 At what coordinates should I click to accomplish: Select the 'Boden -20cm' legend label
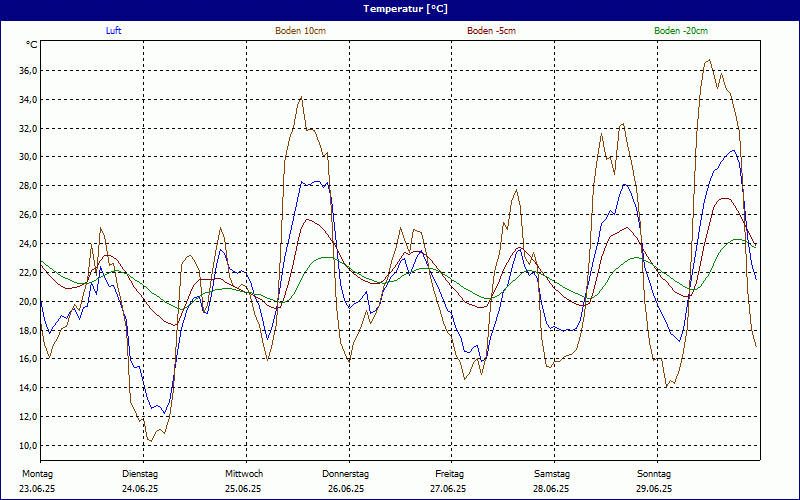(681, 31)
